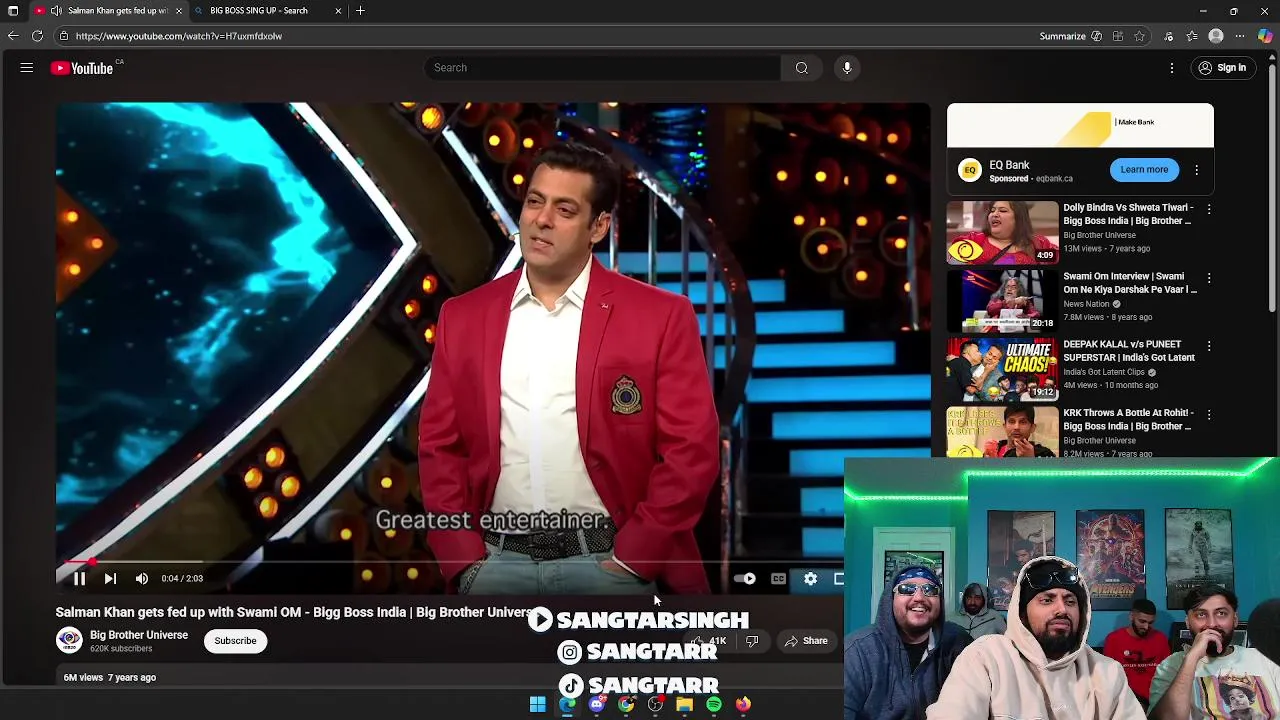Click Learn more on EQ Bank ad
The height and width of the screenshot is (720, 1280).
(x=1144, y=170)
